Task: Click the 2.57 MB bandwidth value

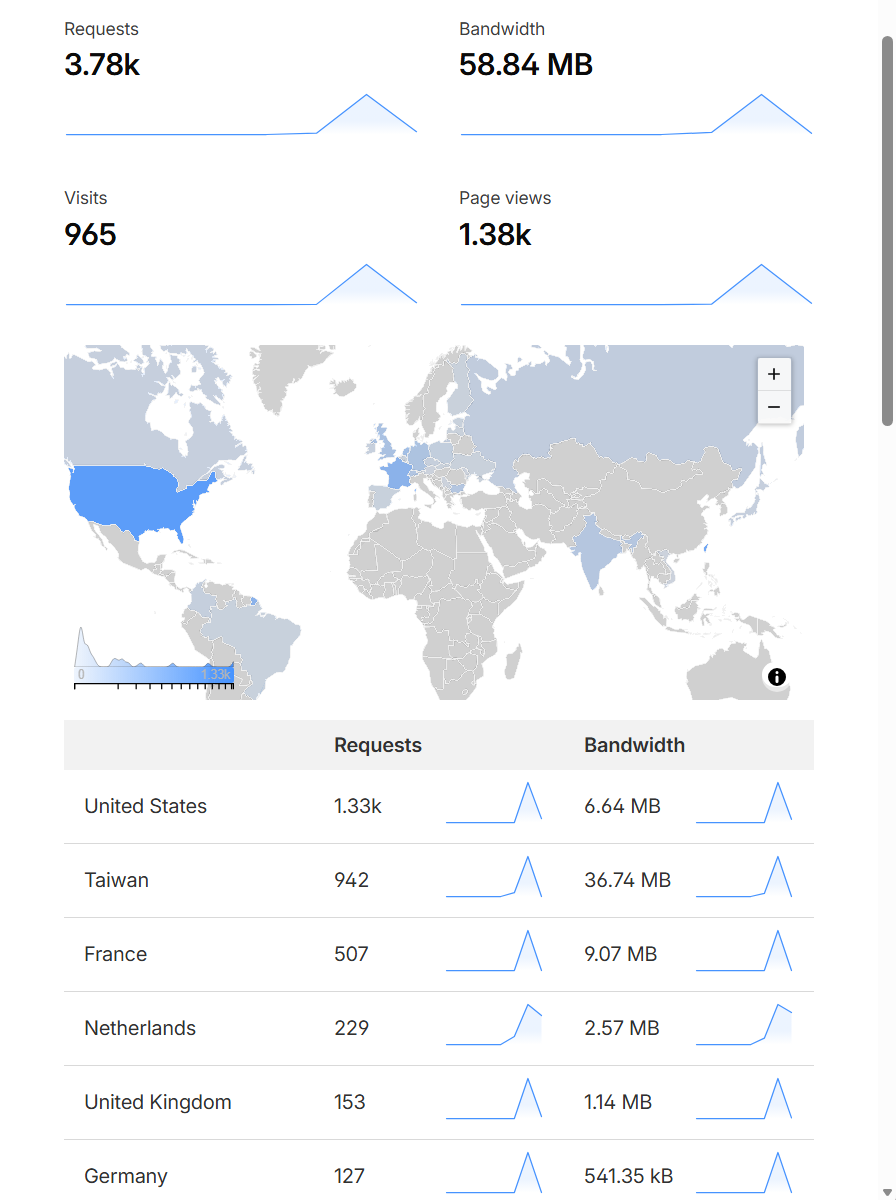Action: click(x=622, y=1028)
